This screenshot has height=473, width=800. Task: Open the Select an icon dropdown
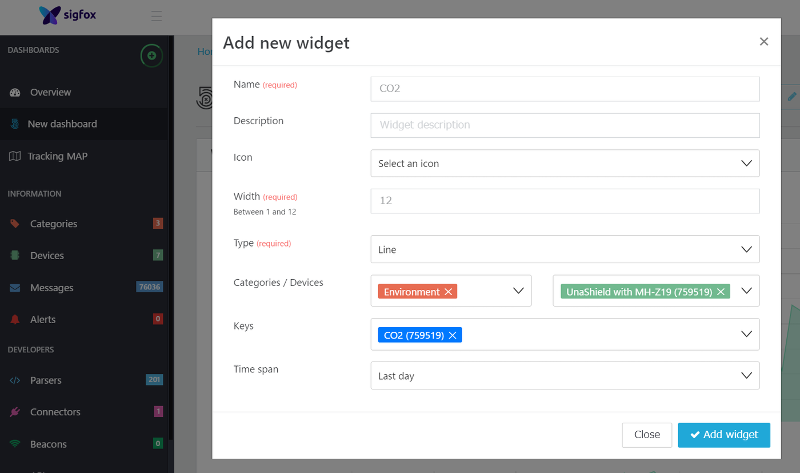(565, 163)
